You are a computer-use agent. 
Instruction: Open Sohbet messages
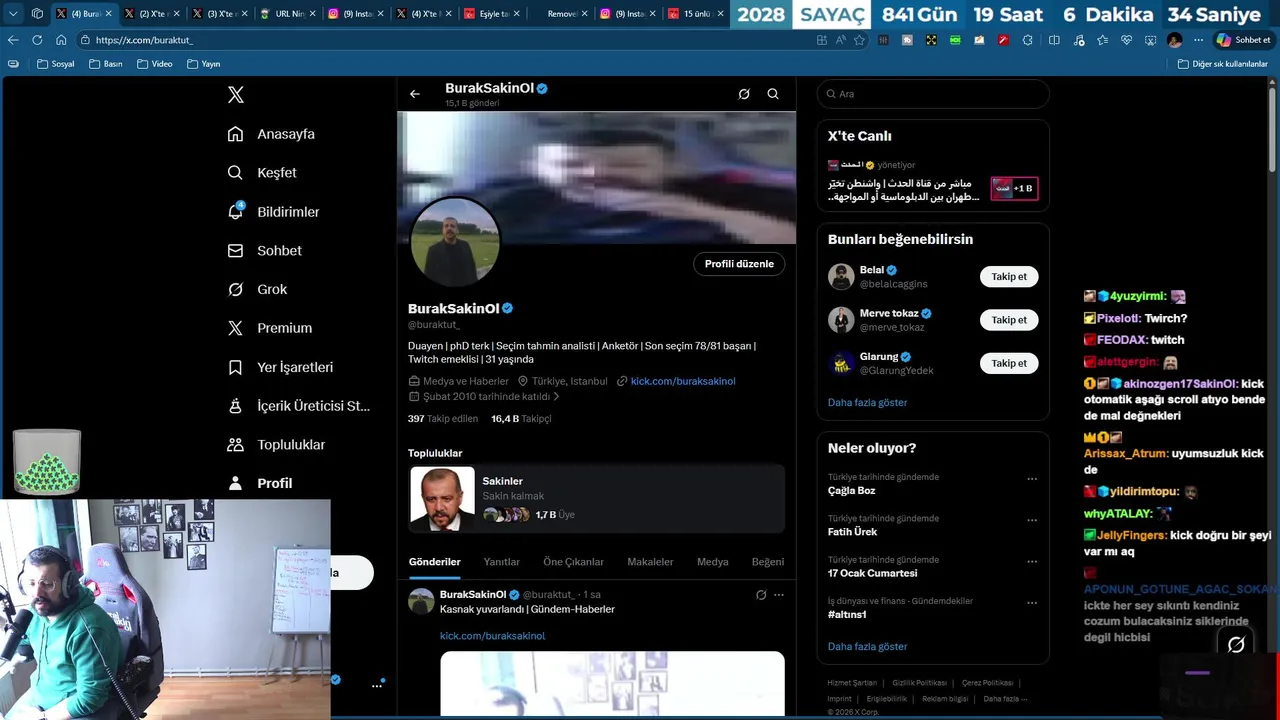coord(264,251)
